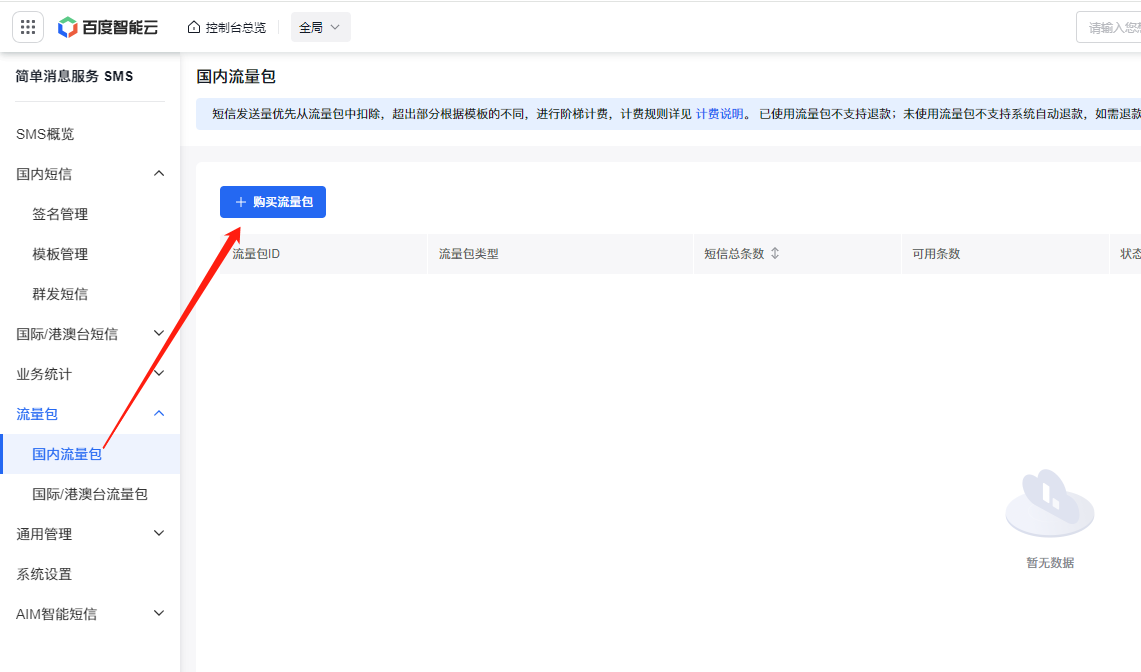Click the home icon beside 控制台总览
1141x672 pixels.
(194, 27)
